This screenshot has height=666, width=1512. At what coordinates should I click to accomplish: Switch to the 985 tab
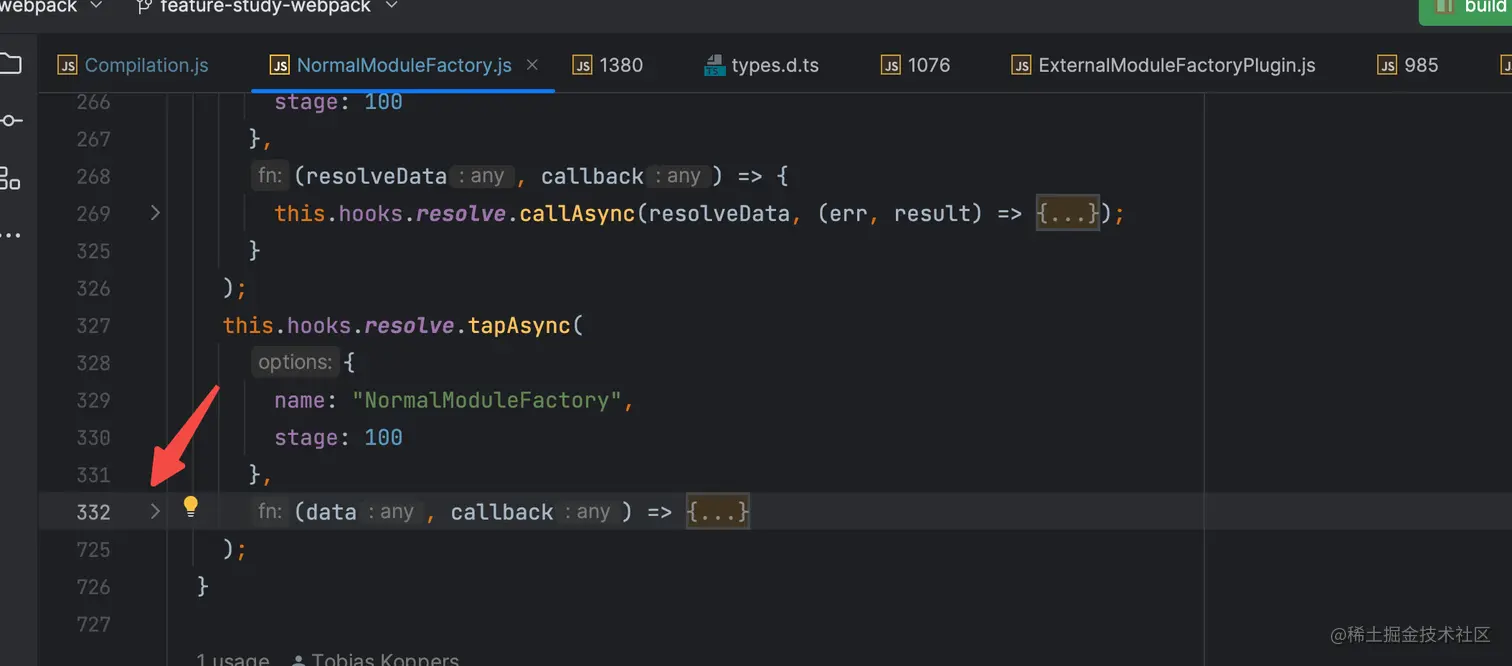click(x=1408, y=65)
